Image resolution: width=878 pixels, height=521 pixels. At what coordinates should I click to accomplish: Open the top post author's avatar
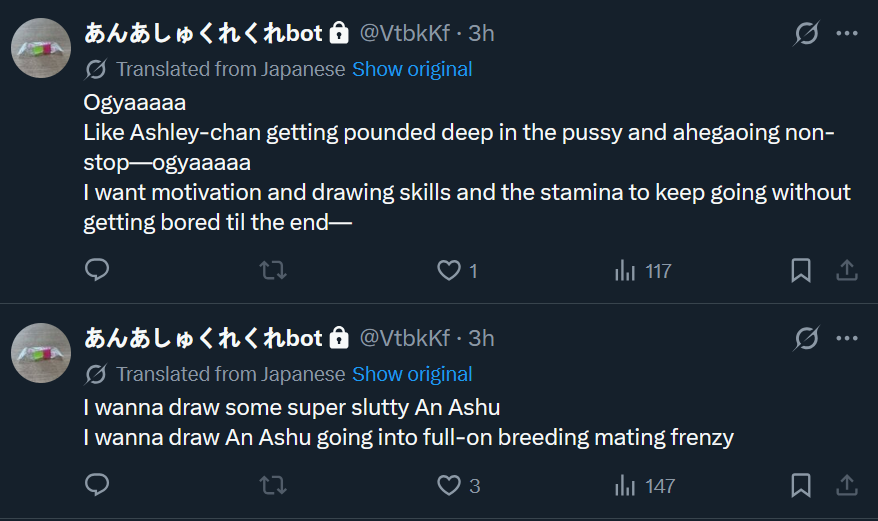(x=41, y=47)
